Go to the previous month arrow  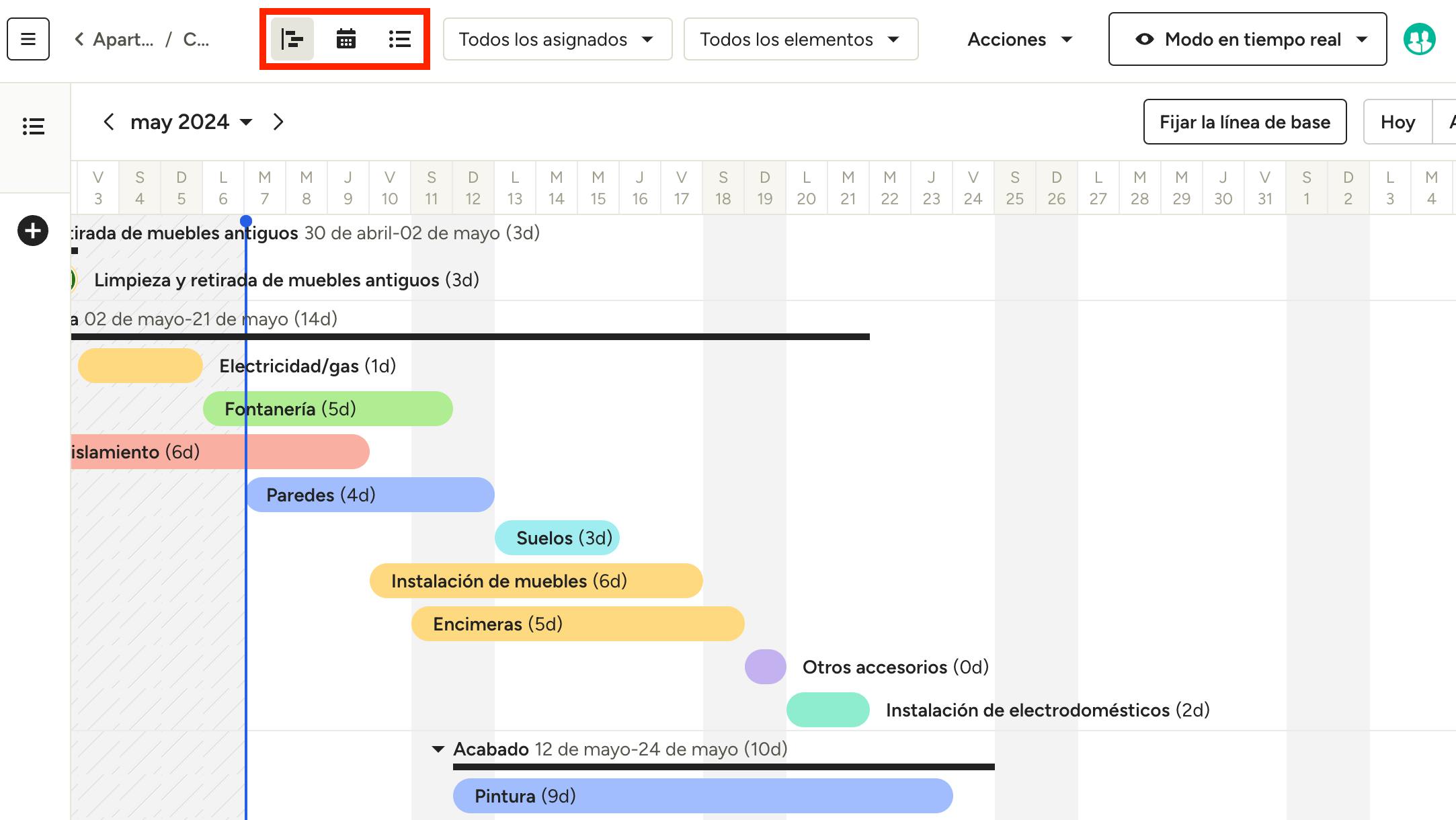coord(109,122)
